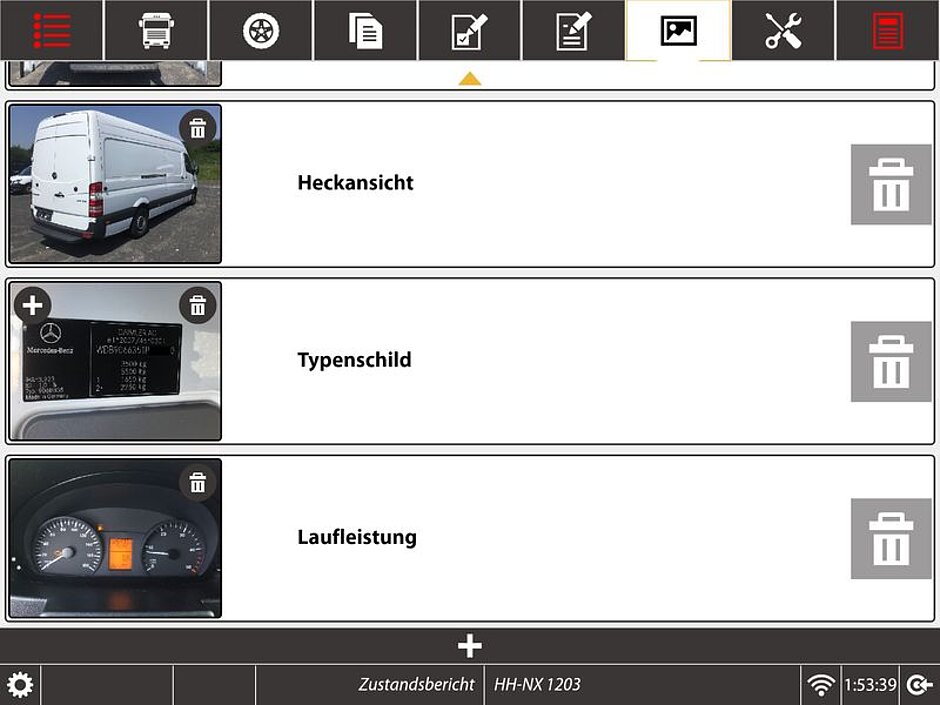Open the red report summary tab

click(x=887, y=30)
